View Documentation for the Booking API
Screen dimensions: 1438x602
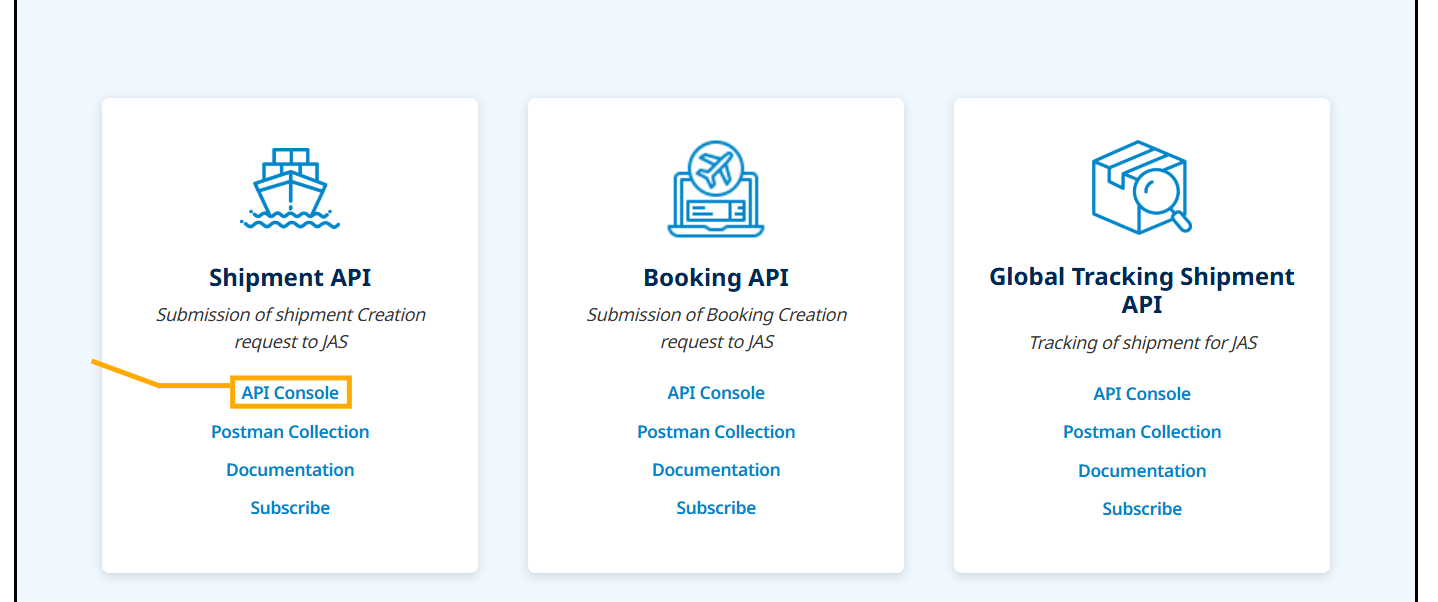pyautogui.click(x=716, y=470)
